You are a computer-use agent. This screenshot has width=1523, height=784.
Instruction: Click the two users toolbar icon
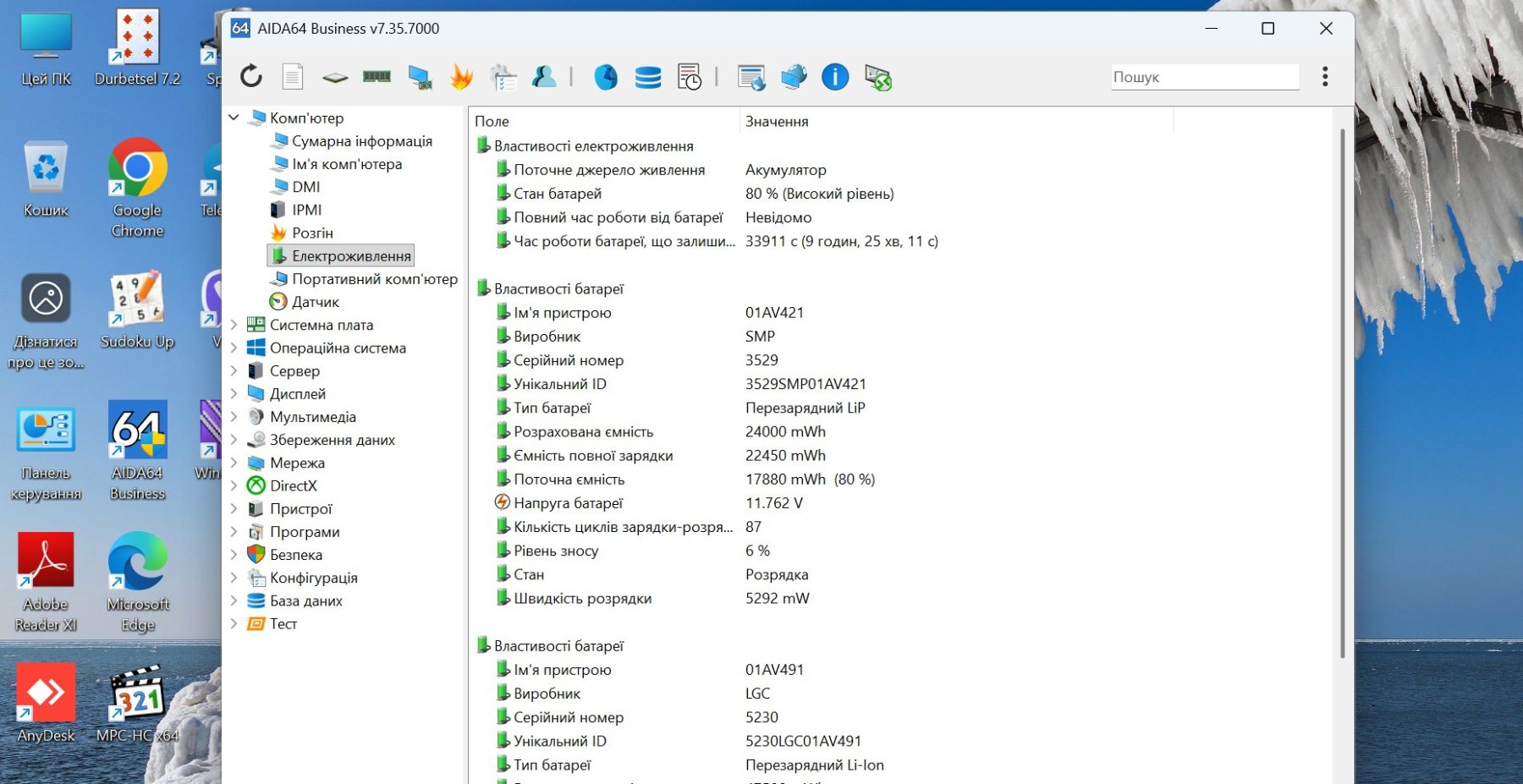[544, 77]
